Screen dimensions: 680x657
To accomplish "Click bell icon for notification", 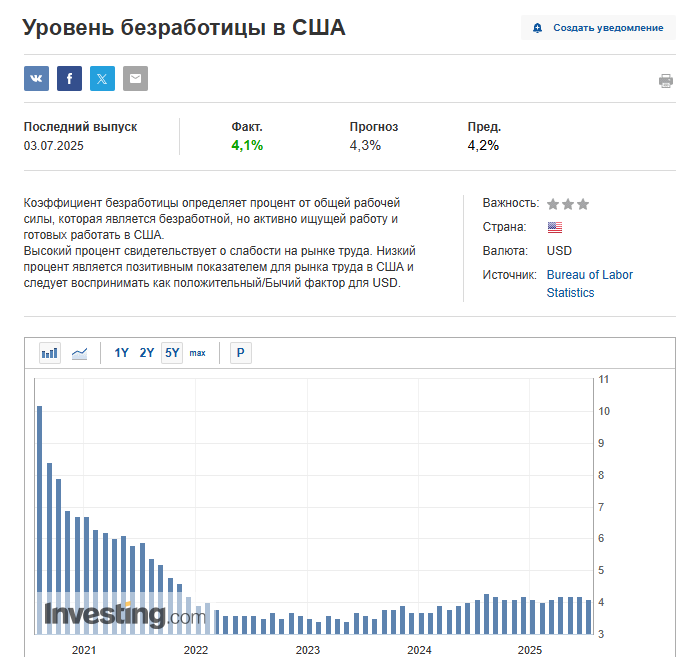I will [537, 28].
